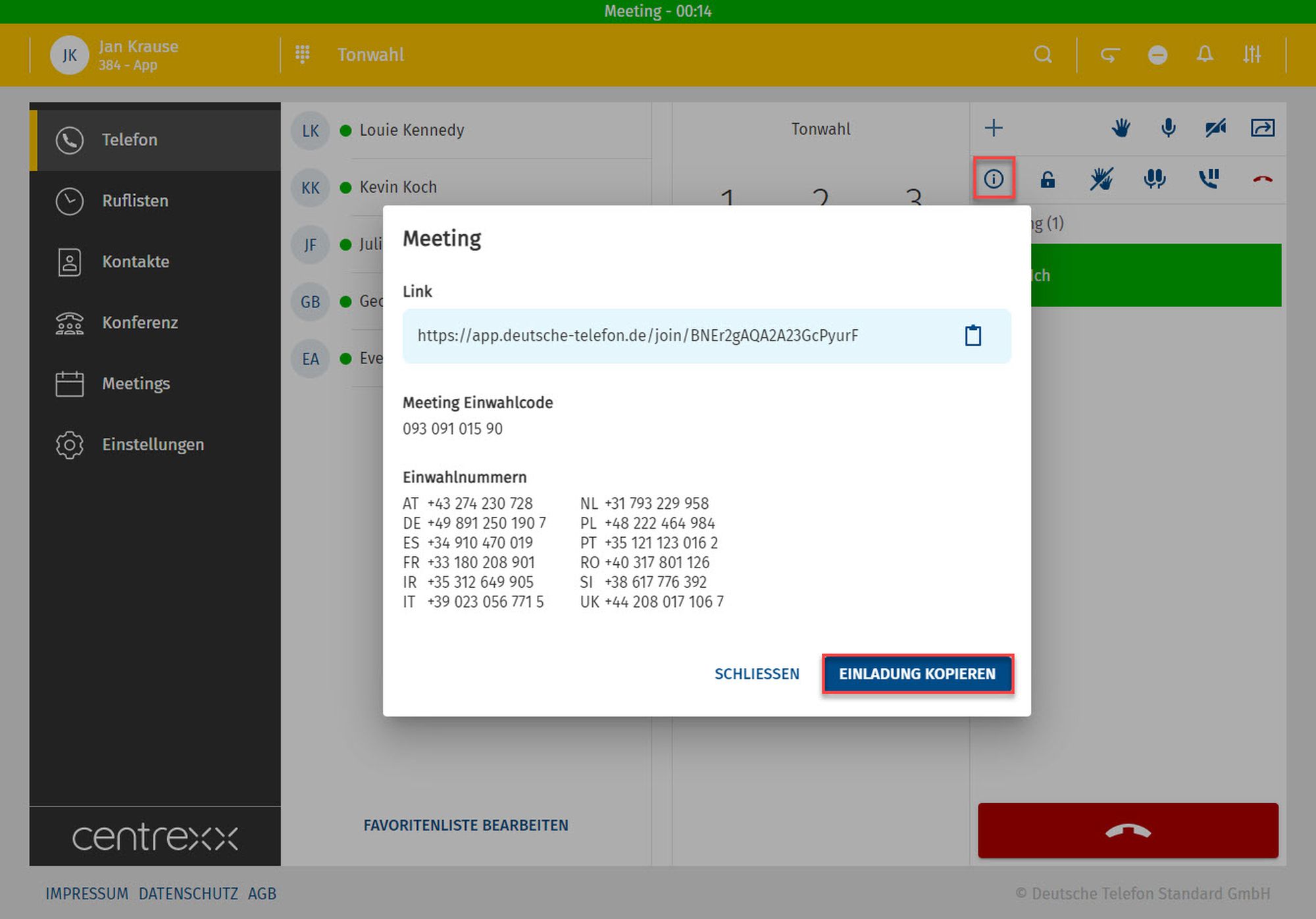Open Ruflisten in sidebar

click(x=135, y=201)
